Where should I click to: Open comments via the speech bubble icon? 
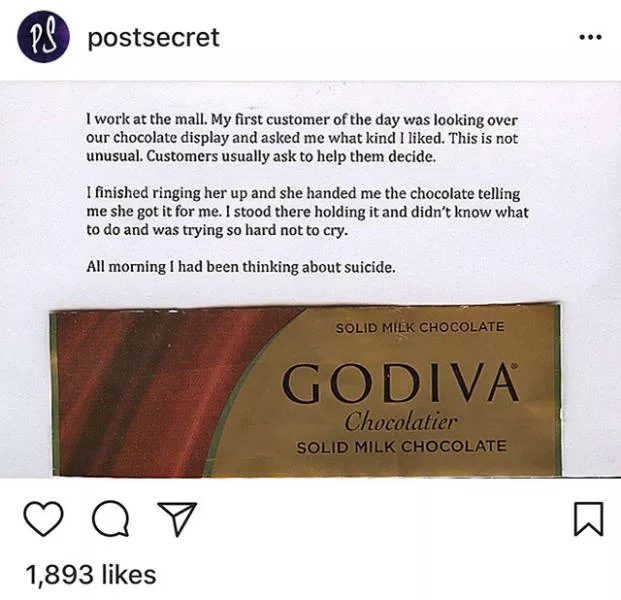pyautogui.click(x=108, y=519)
